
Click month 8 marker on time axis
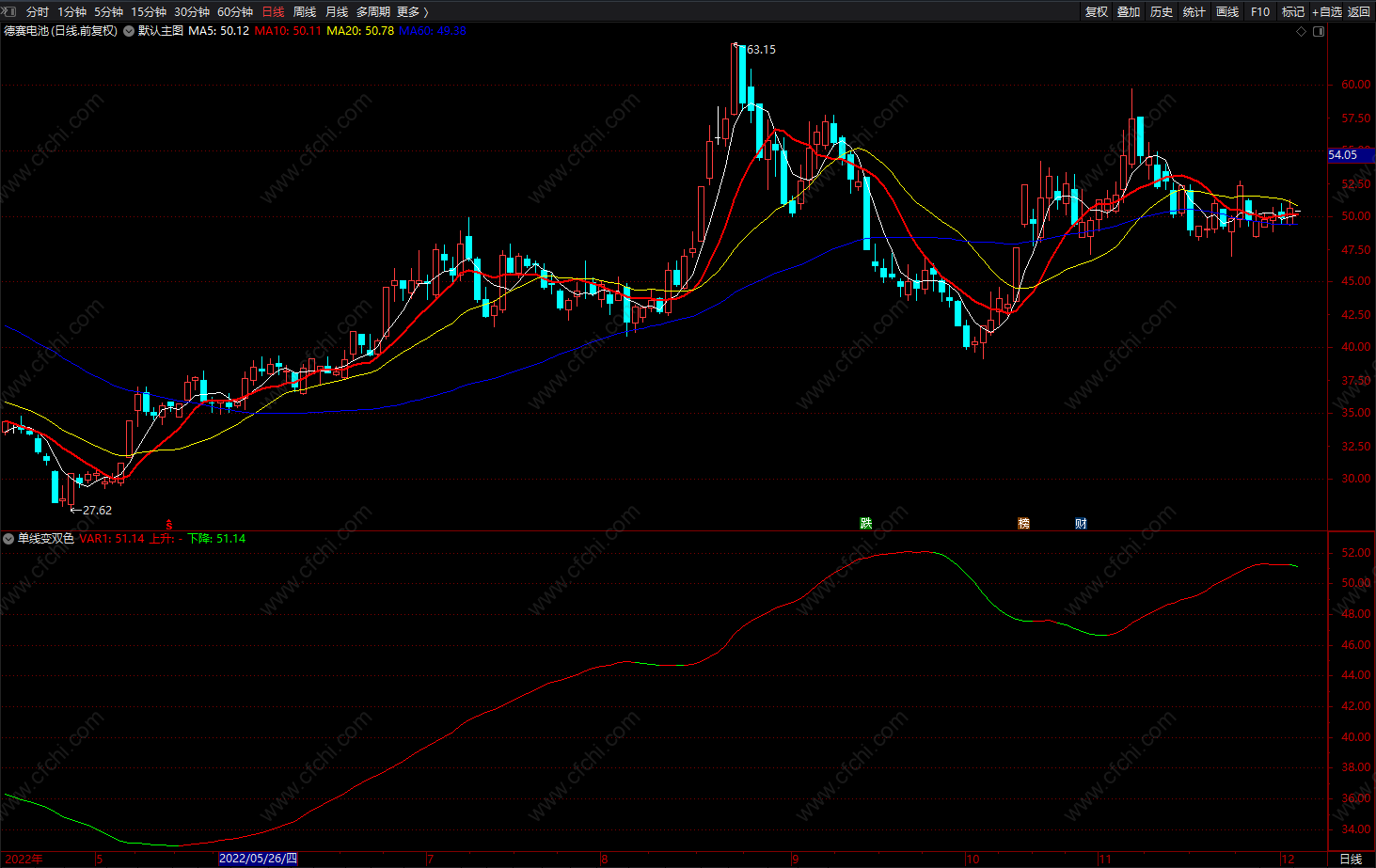point(604,859)
